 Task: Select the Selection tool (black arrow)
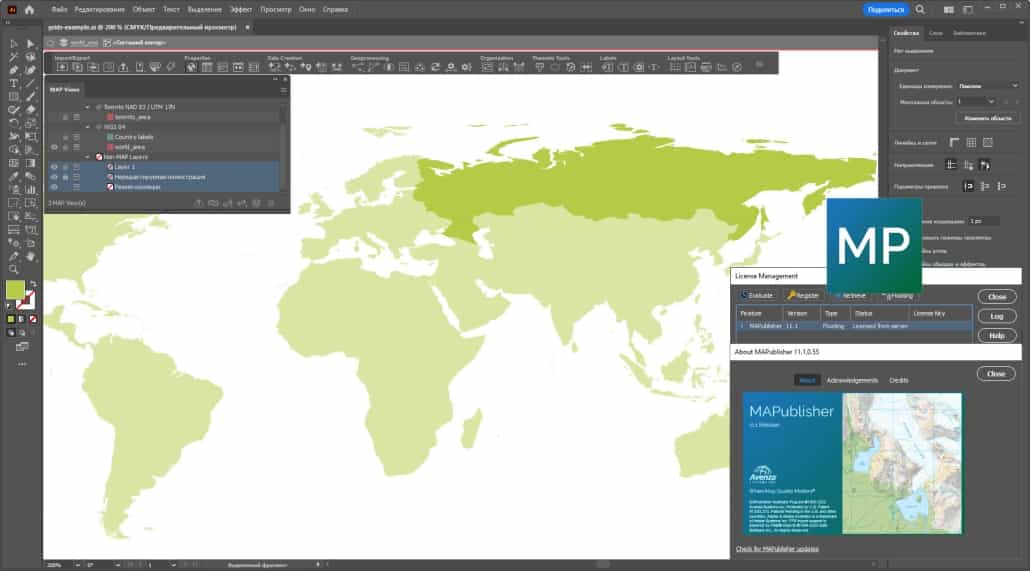(13, 44)
